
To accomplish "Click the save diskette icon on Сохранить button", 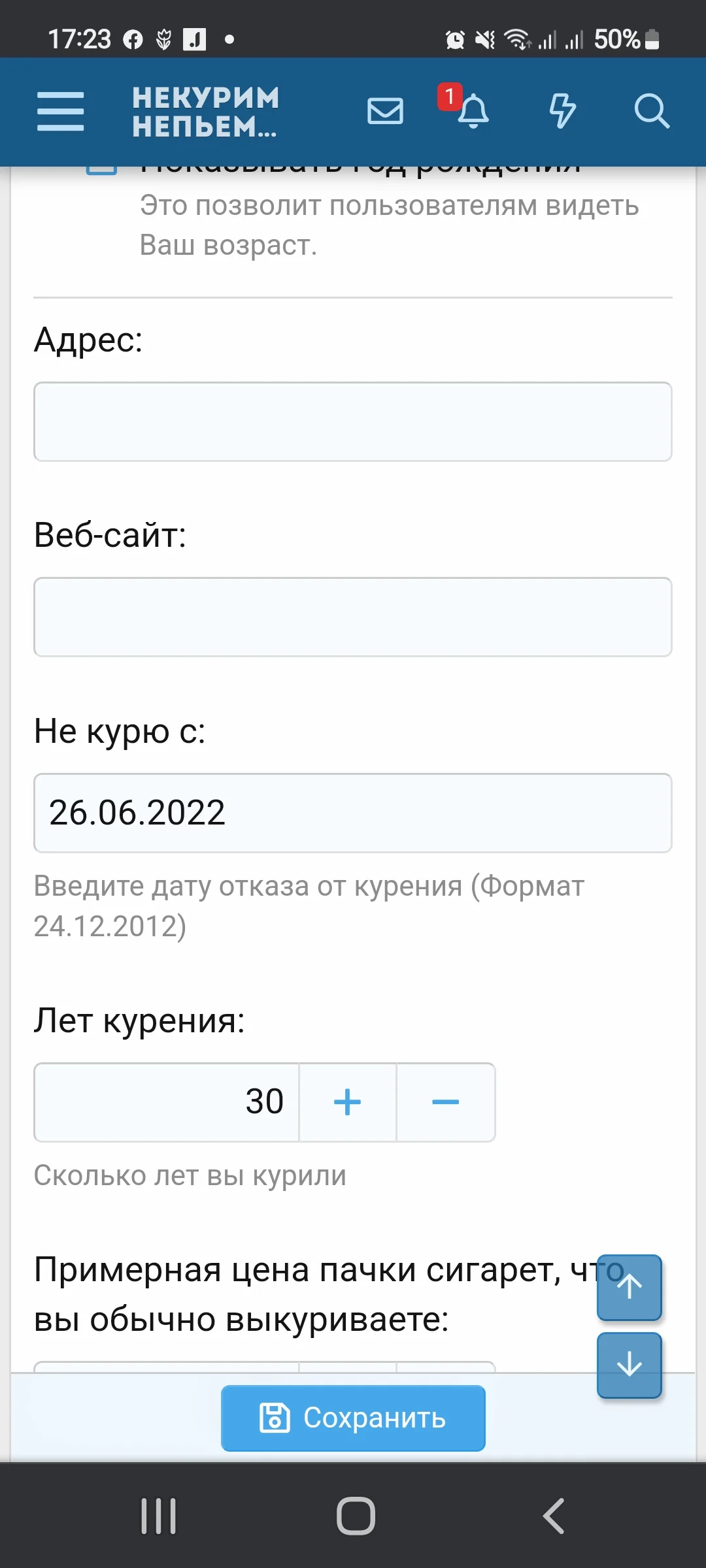I will pyautogui.click(x=275, y=1418).
